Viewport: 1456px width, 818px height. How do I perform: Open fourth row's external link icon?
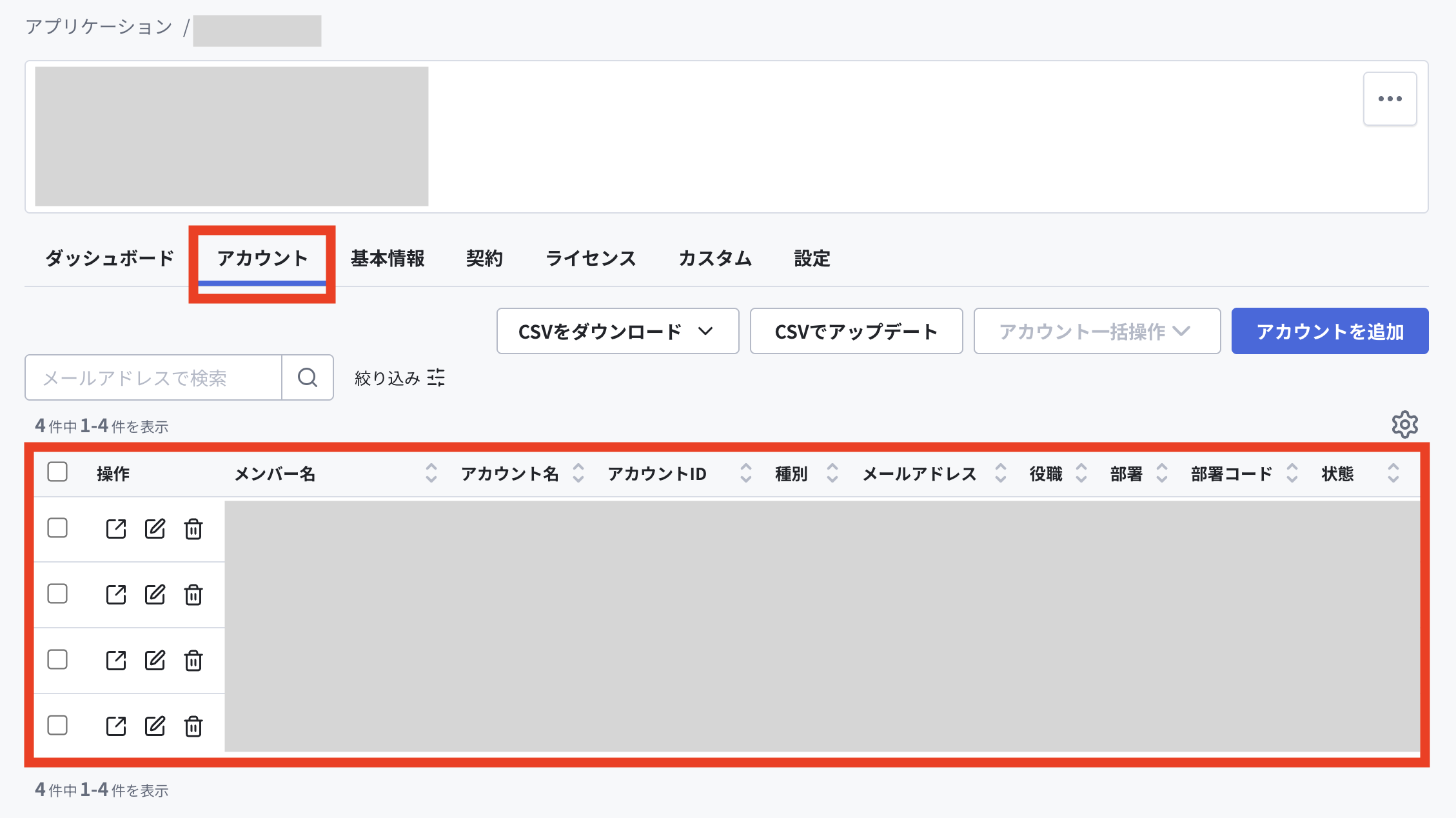116,726
